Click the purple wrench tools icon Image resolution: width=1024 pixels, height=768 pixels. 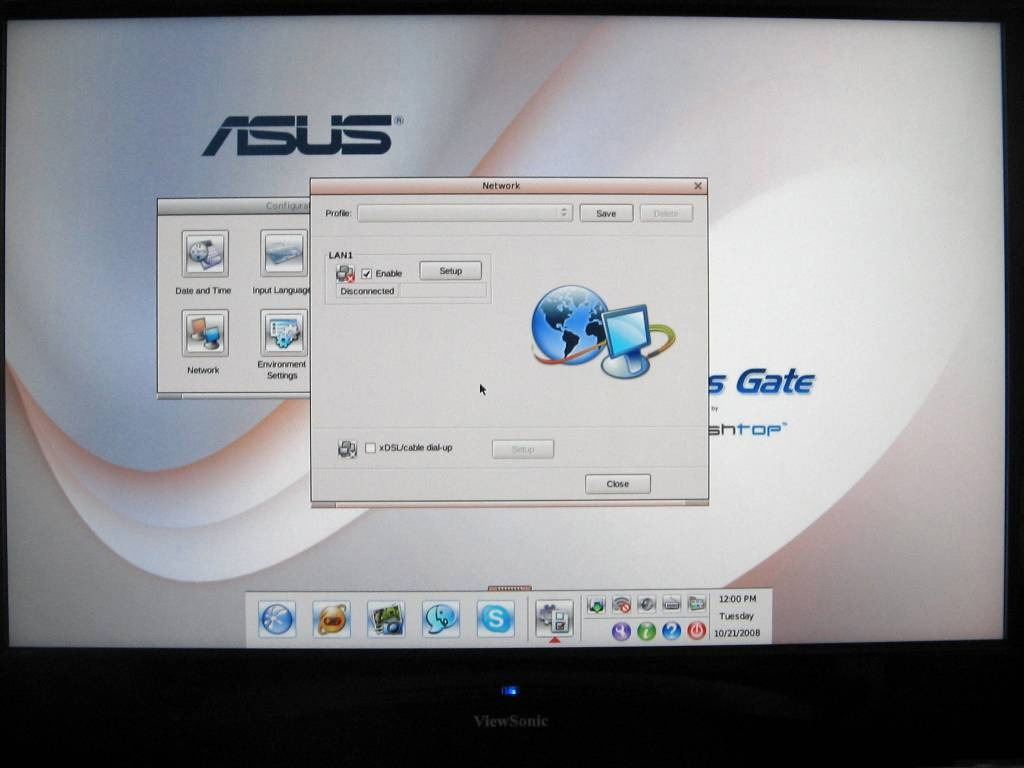pyautogui.click(x=621, y=631)
